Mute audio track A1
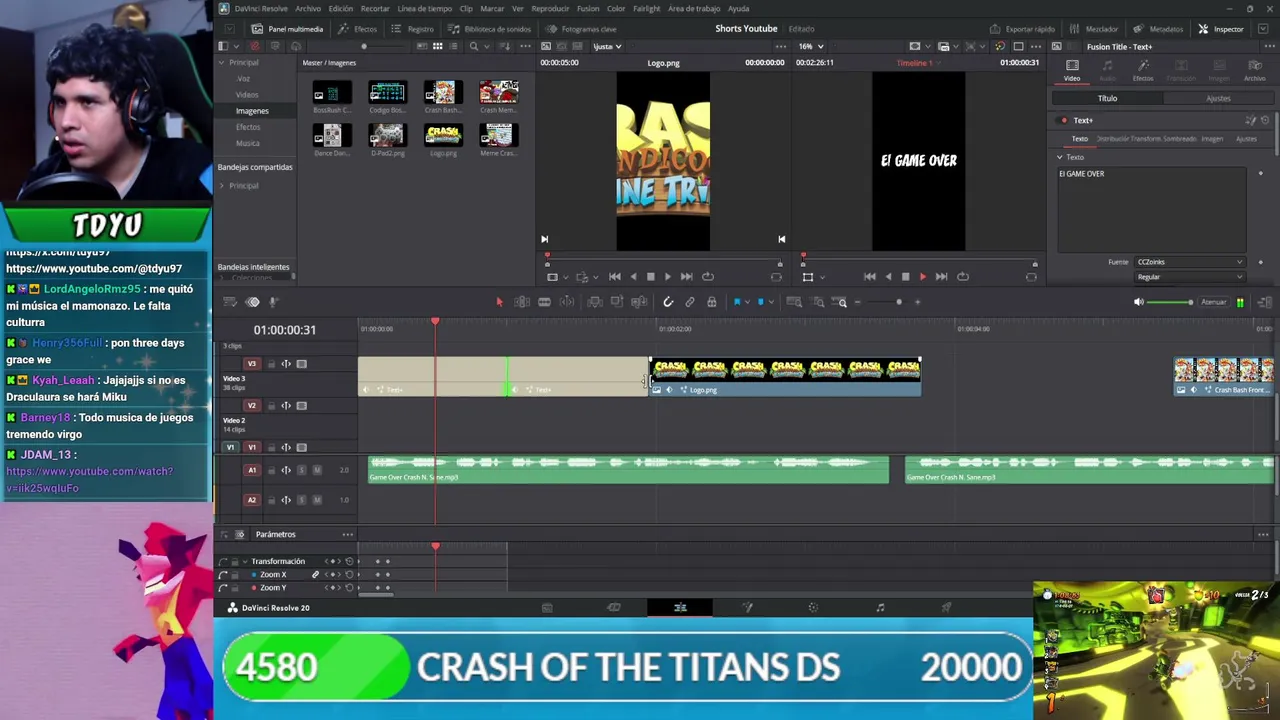This screenshot has width=1280, height=720. pyautogui.click(x=317, y=470)
